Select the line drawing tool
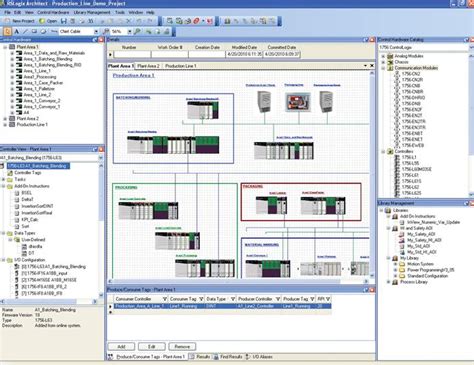The height and width of the screenshot is (365, 474). 25,31
